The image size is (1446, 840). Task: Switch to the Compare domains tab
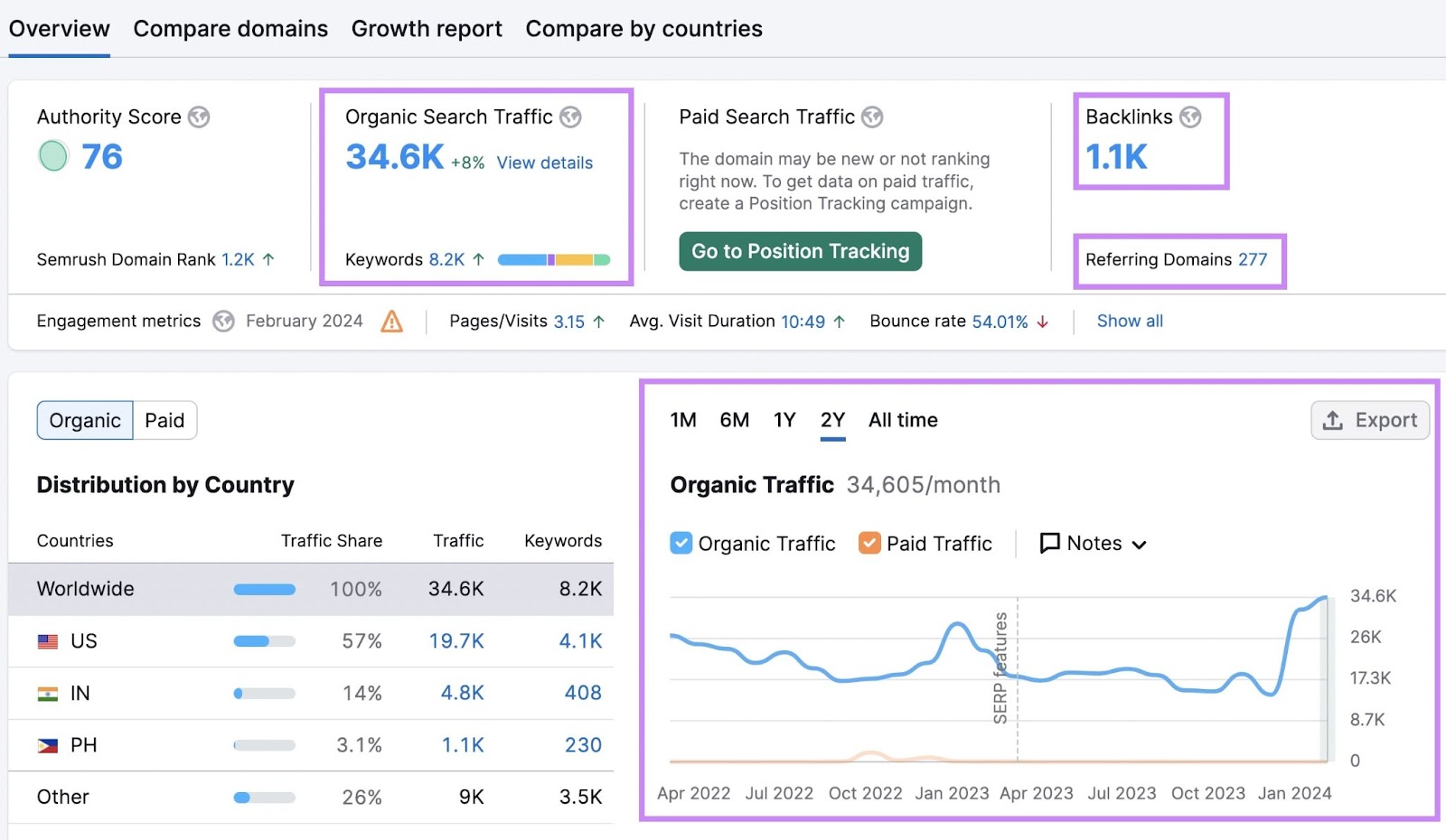tap(230, 28)
